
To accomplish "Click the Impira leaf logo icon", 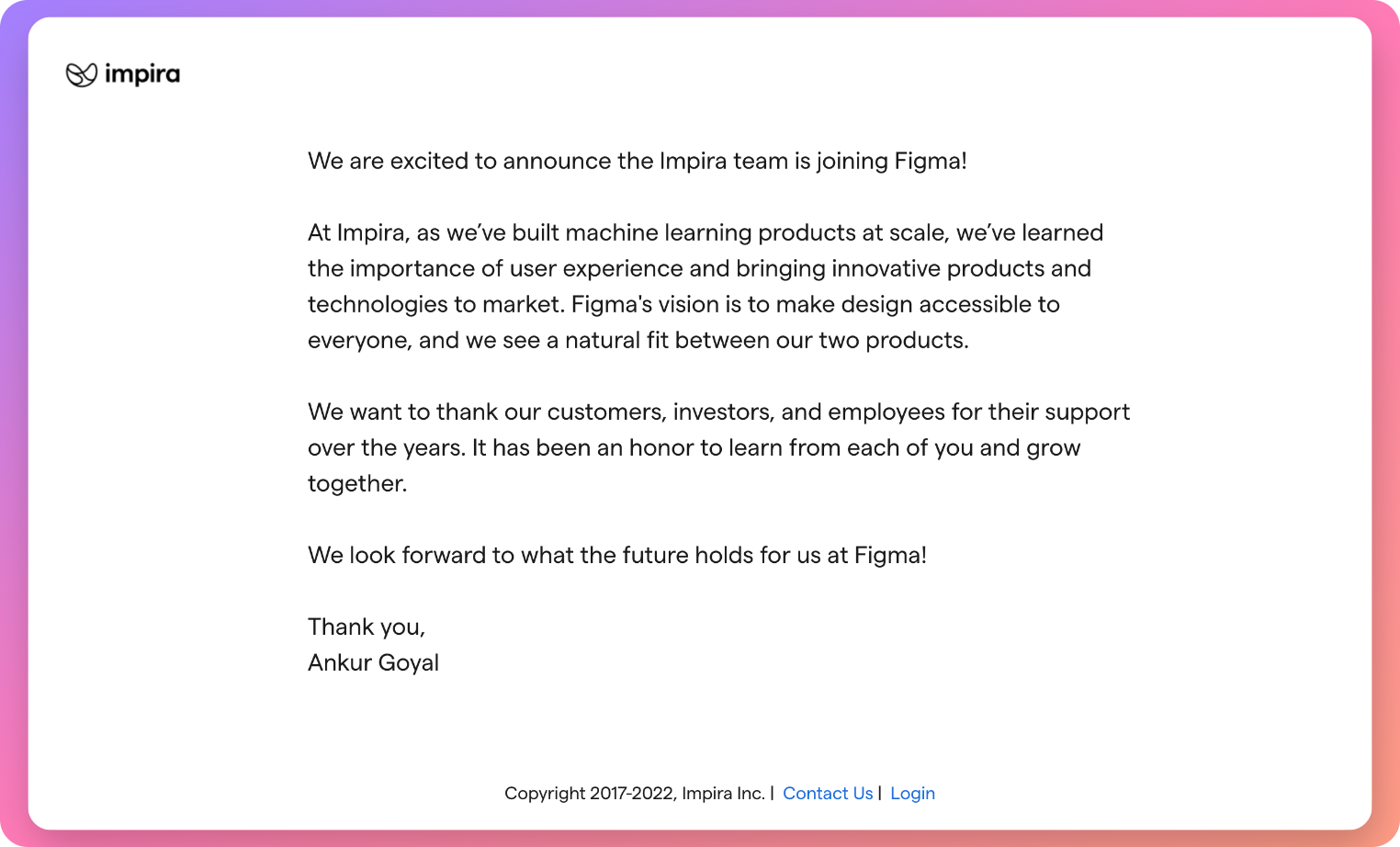I will coord(82,74).
